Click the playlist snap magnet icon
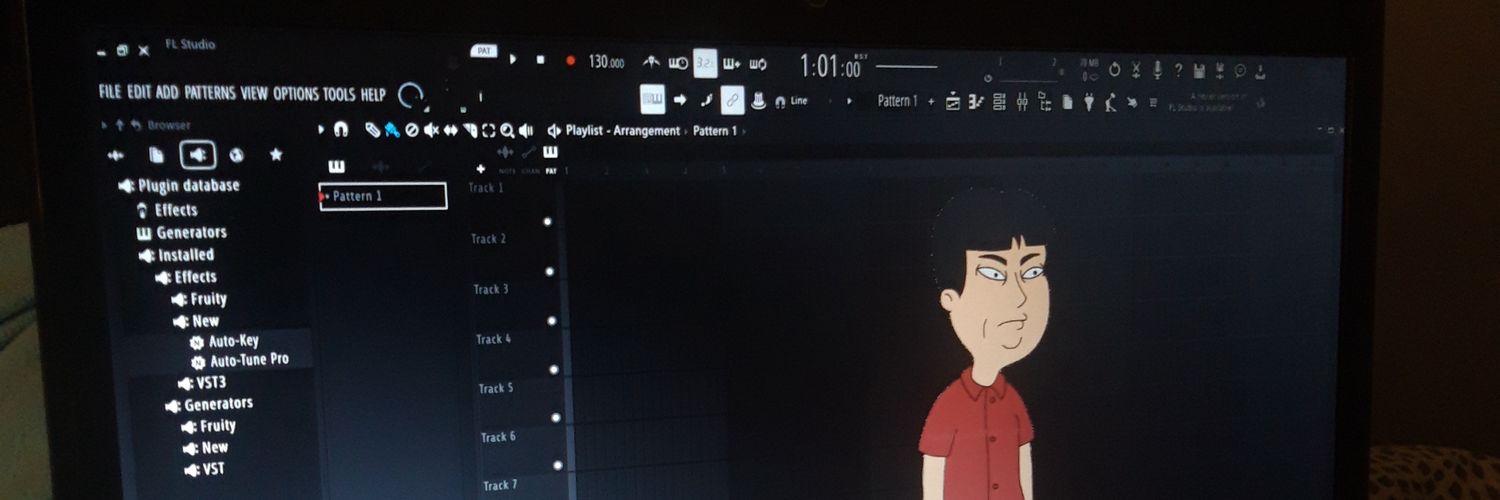1500x500 pixels. 341,129
